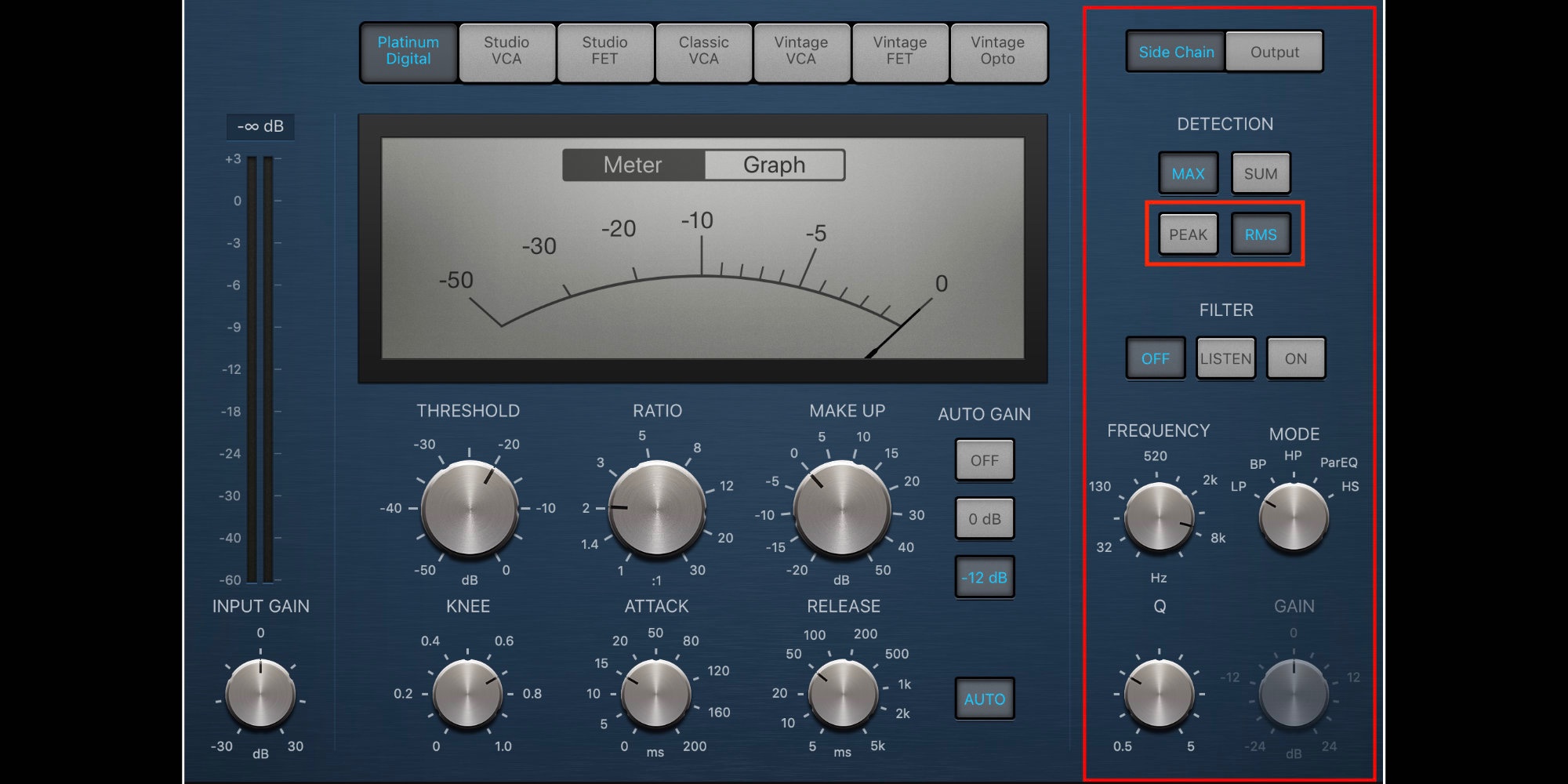Toggle the AUTO release button
Screen dimensions: 1568x784
pyautogui.click(x=984, y=699)
